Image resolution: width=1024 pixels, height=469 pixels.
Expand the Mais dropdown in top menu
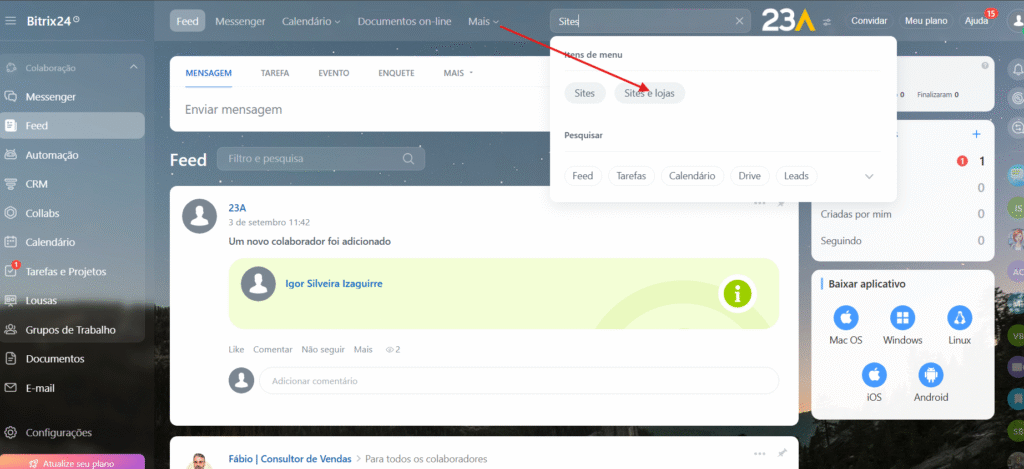point(483,21)
